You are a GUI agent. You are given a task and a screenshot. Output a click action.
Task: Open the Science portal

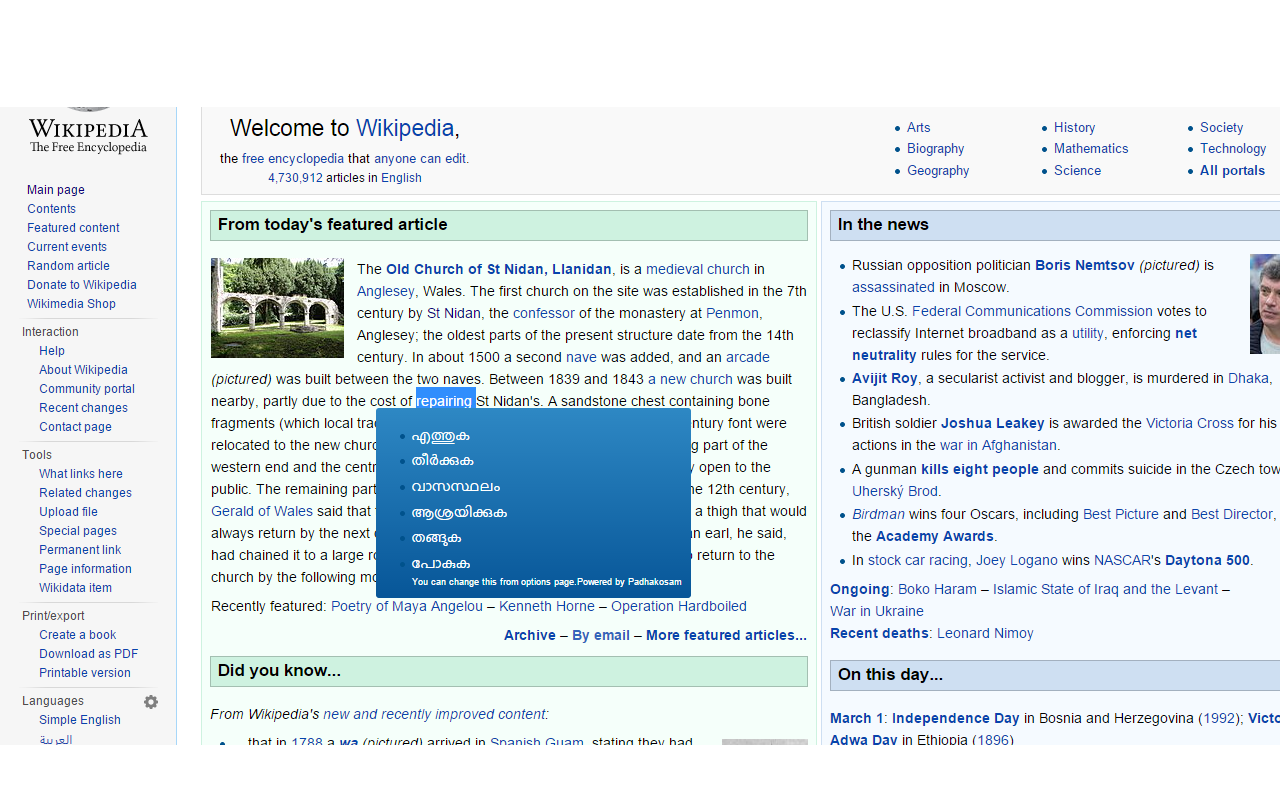1077,171
